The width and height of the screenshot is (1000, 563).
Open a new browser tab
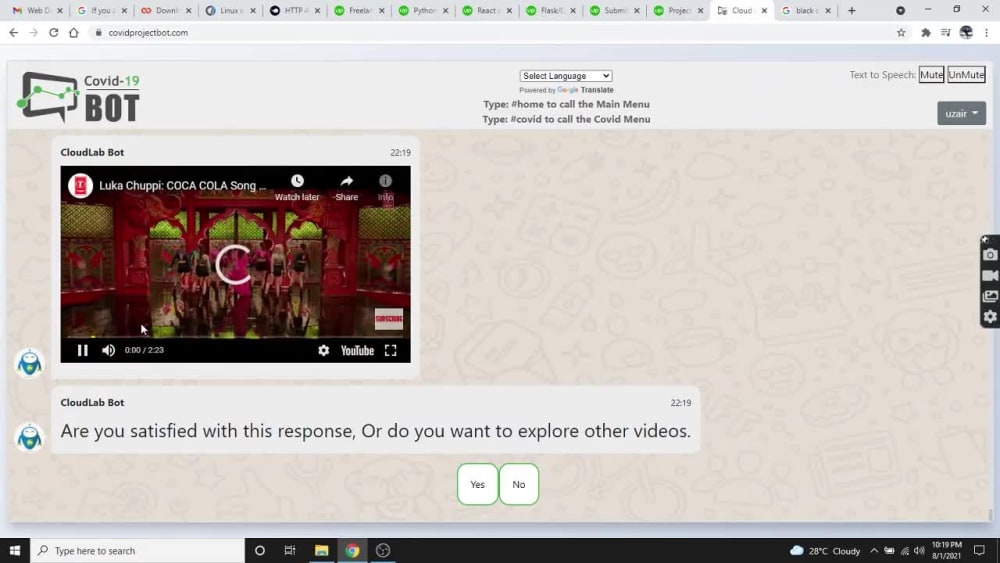(x=851, y=10)
